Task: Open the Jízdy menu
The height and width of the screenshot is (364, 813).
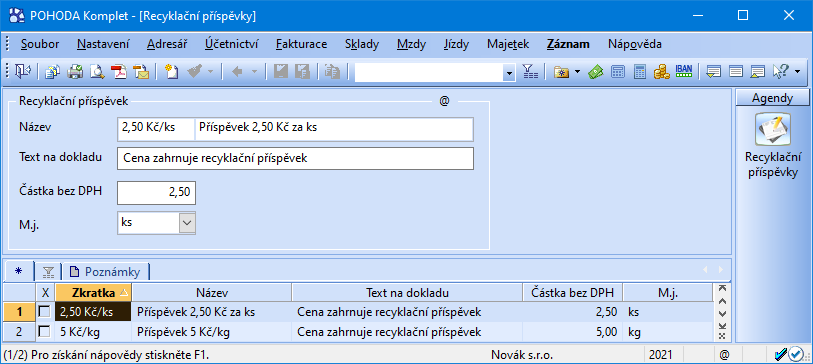Action: pos(456,44)
